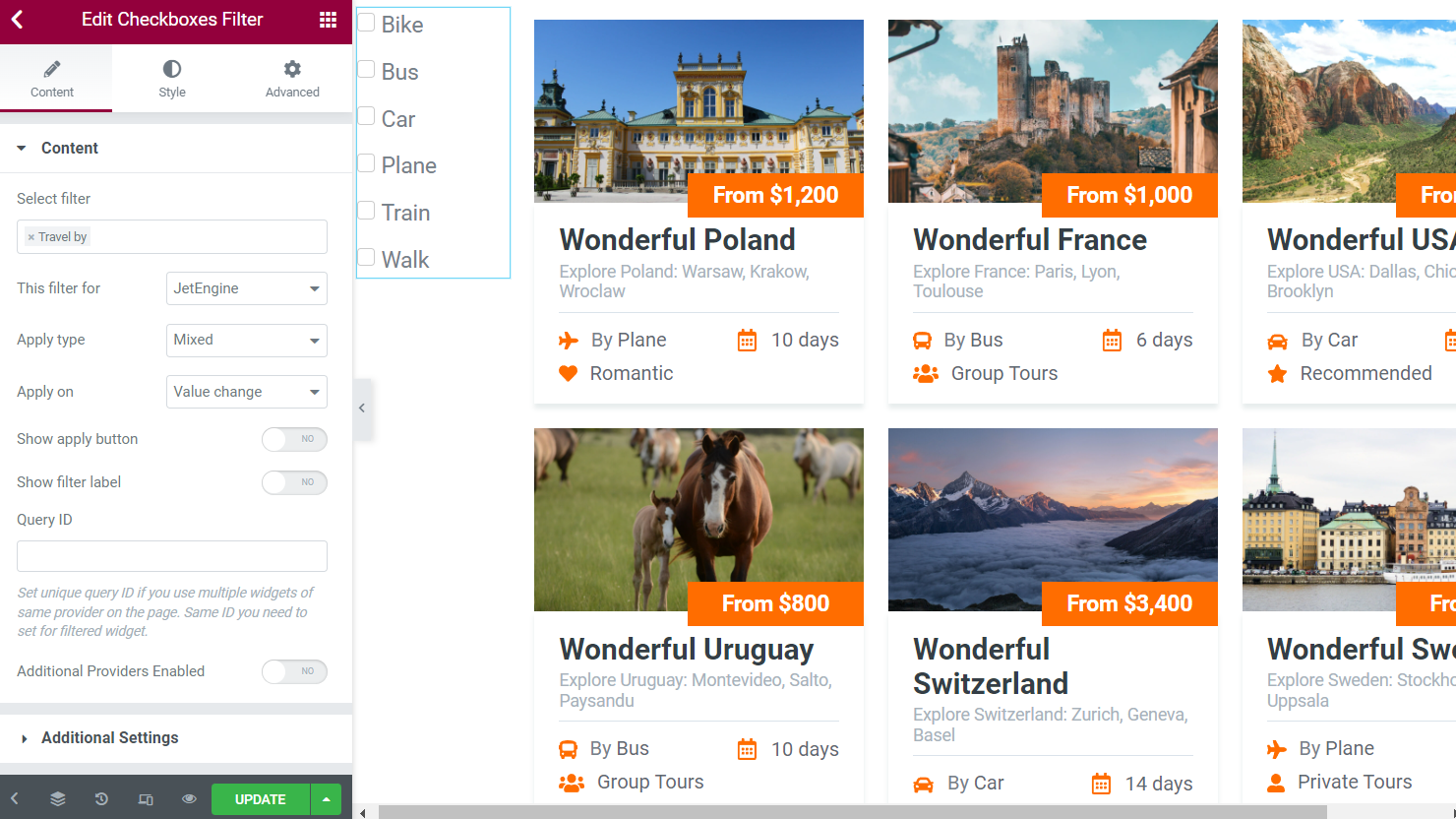Viewport: 1456px width, 819px height.
Task: Click the heart icon beside Romantic
Action: click(x=568, y=374)
